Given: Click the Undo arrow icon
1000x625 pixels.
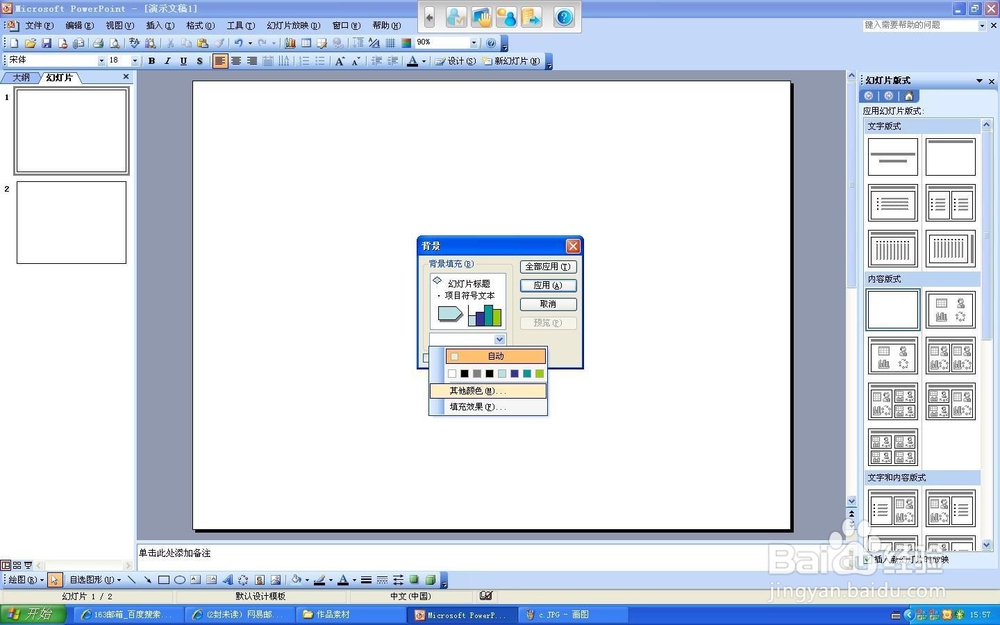Looking at the screenshot, I should (239, 43).
